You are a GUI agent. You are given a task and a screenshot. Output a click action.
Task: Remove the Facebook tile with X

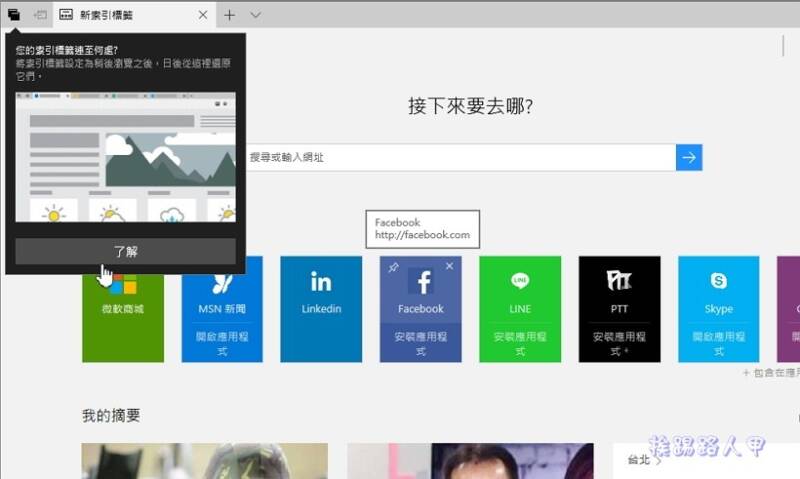[x=449, y=266]
